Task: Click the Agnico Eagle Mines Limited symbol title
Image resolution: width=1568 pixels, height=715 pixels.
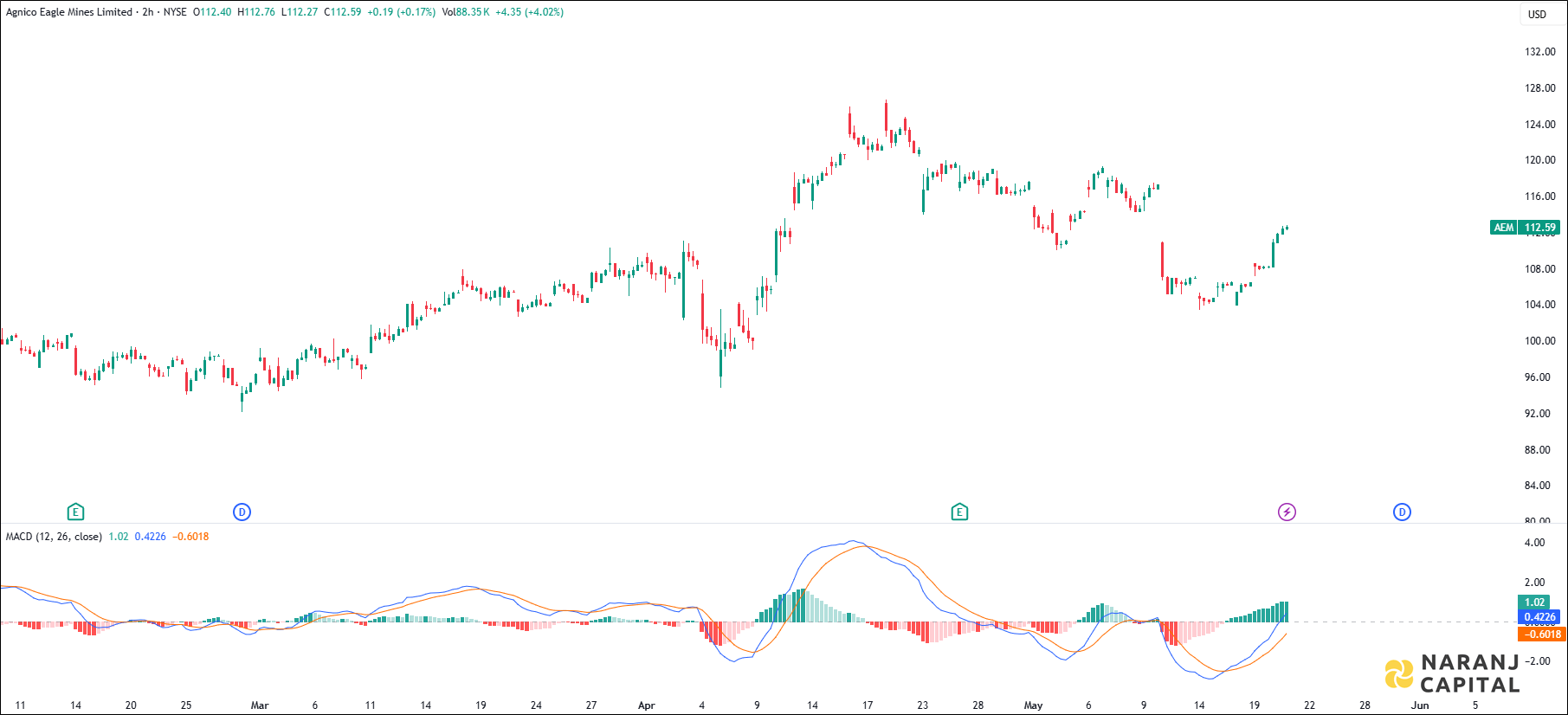Action: click(x=69, y=12)
